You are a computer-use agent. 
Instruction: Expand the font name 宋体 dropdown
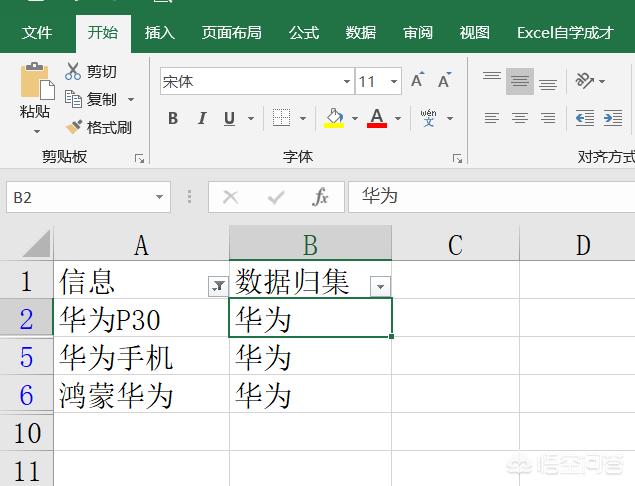tap(347, 81)
